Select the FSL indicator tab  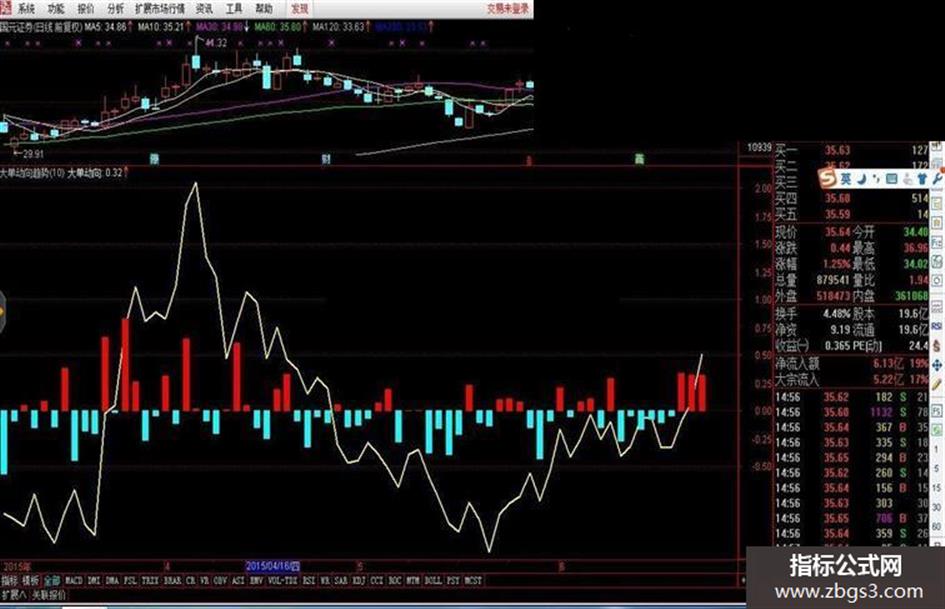pos(130,581)
